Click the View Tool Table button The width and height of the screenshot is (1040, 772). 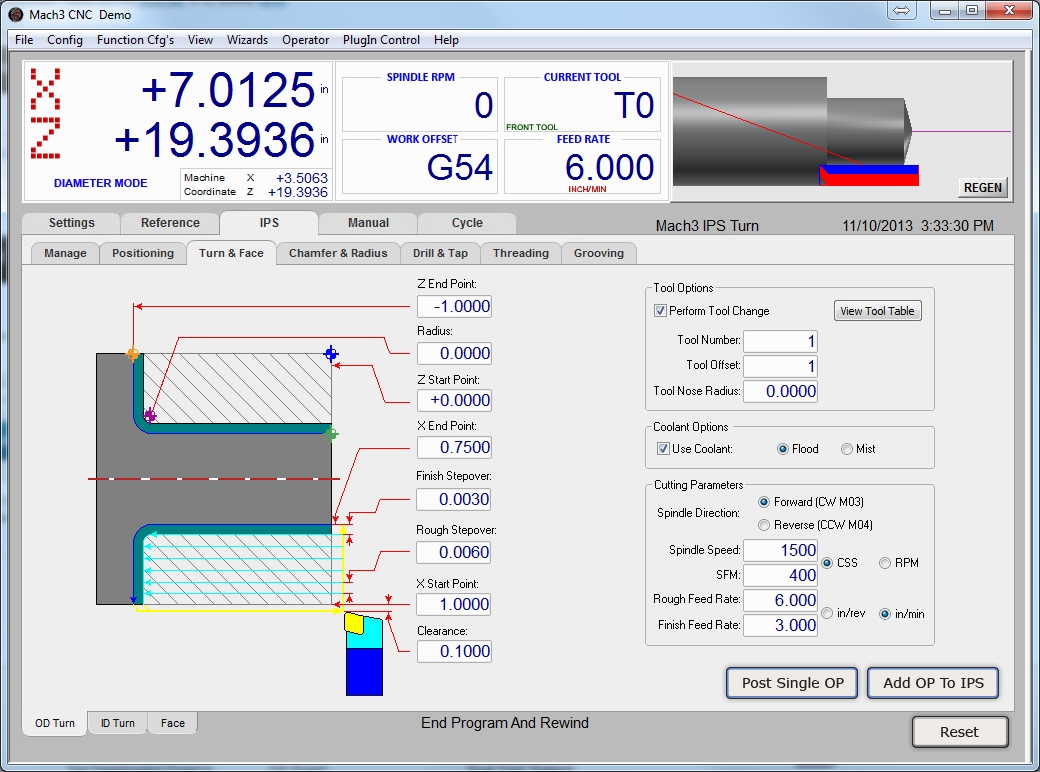point(877,311)
